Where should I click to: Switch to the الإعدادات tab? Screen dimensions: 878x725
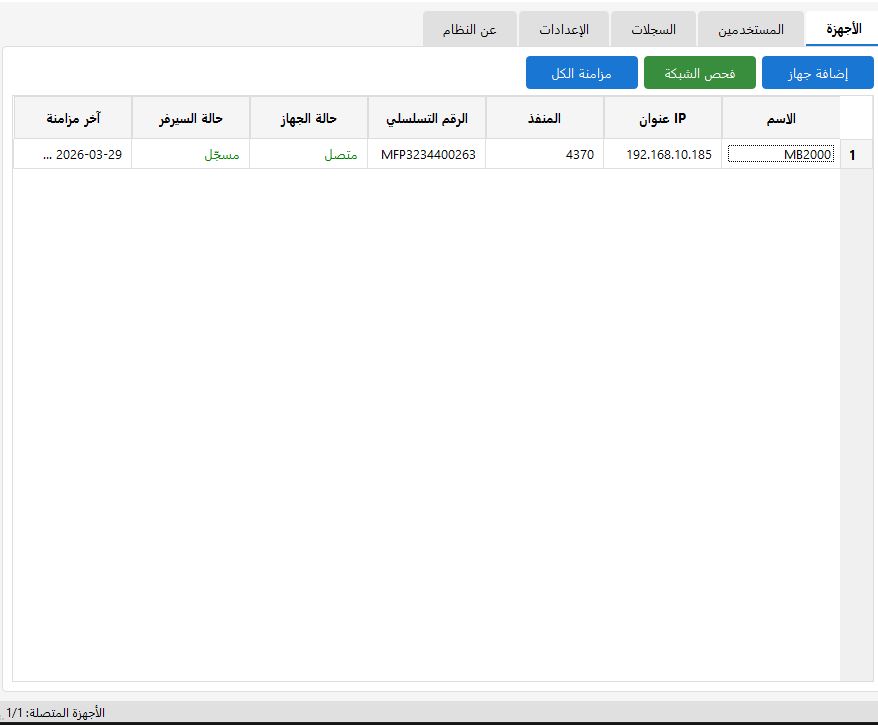pyautogui.click(x=564, y=29)
